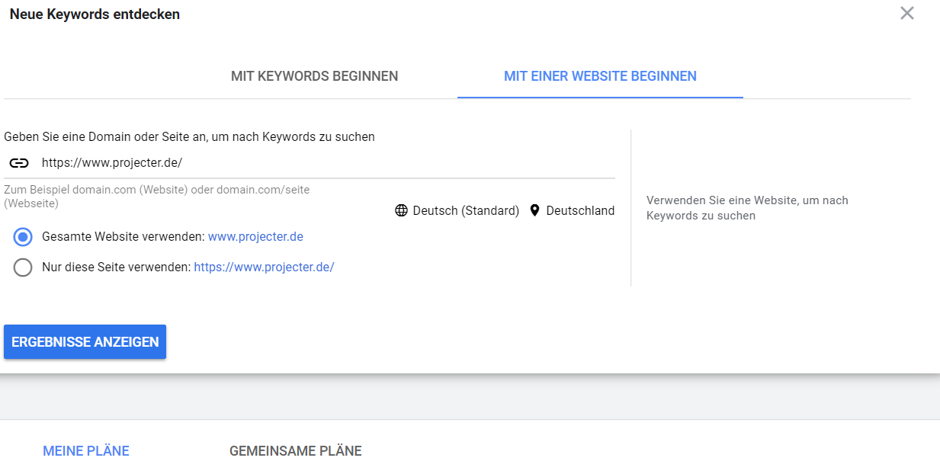Screen dimensions: 940x461
Task: Click the Gesamte Website verwenden label text
Action: 123,237
